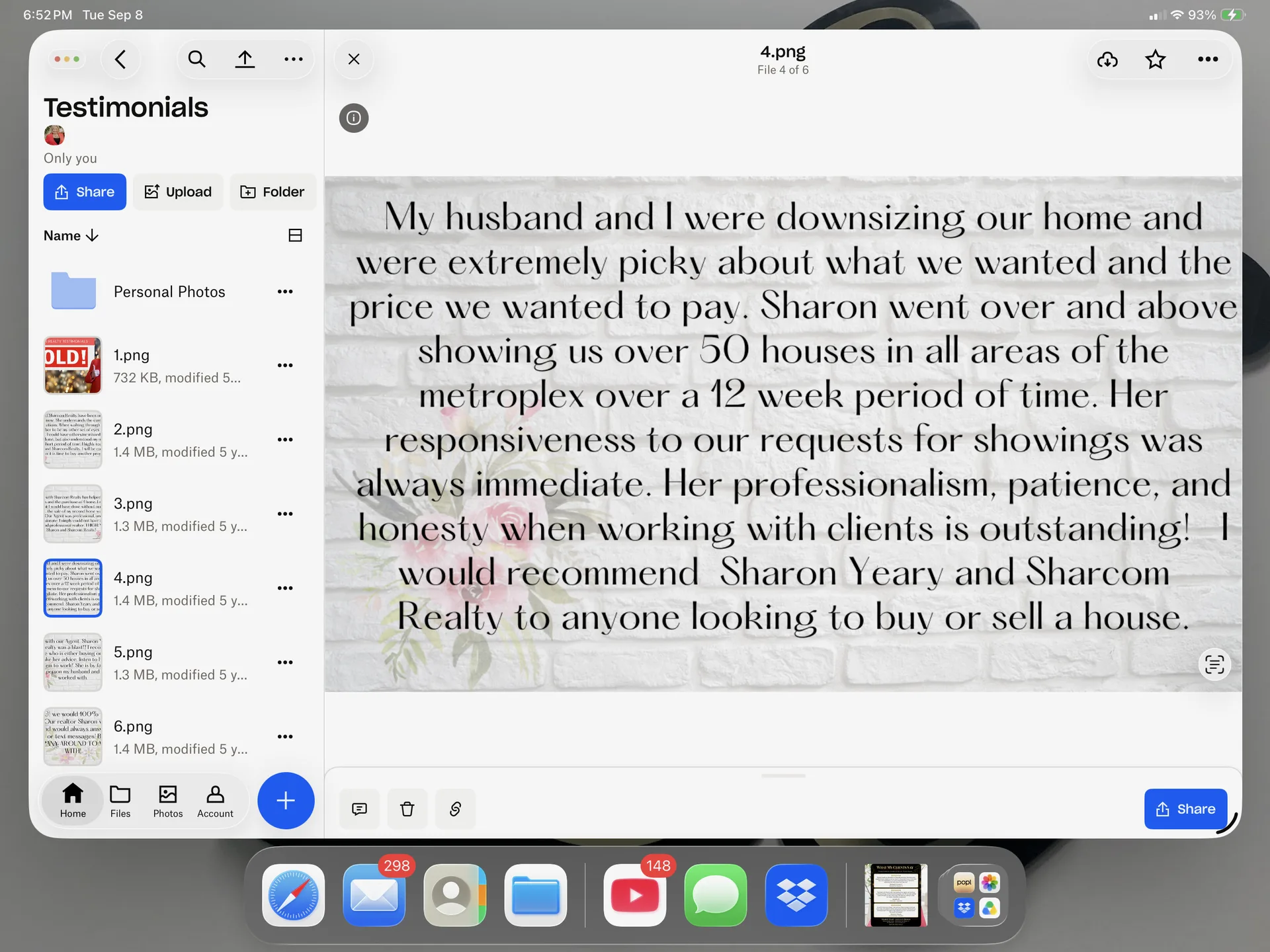Open options for 1.png

pos(285,366)
